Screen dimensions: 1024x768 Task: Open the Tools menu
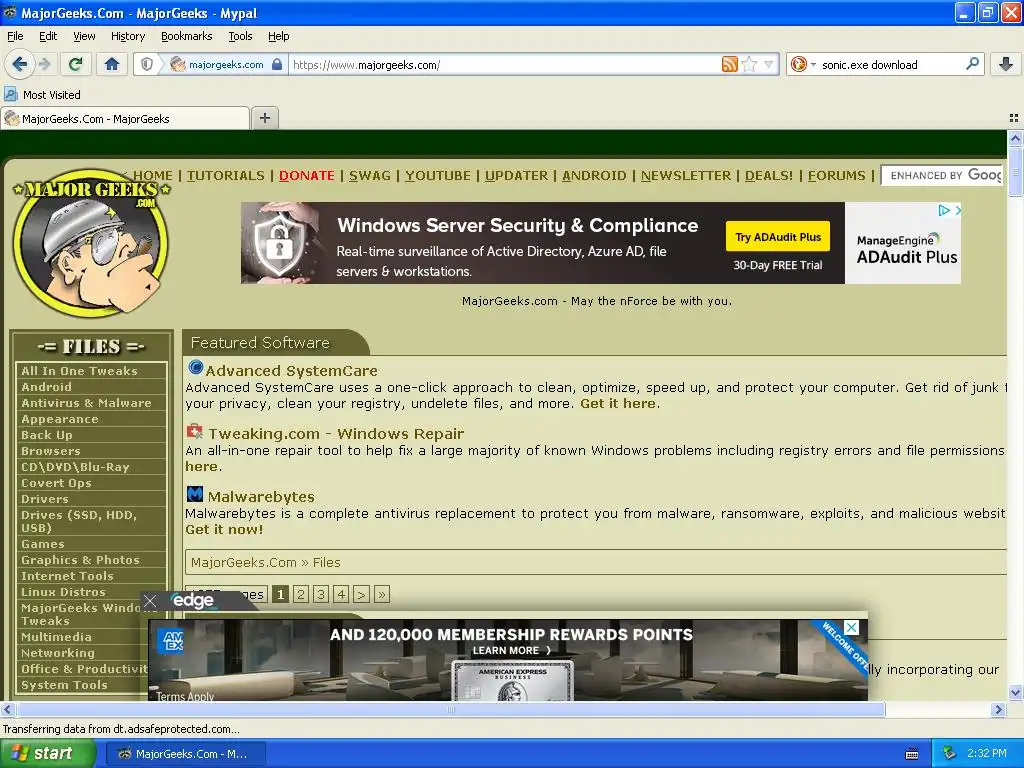pos(240,36)
